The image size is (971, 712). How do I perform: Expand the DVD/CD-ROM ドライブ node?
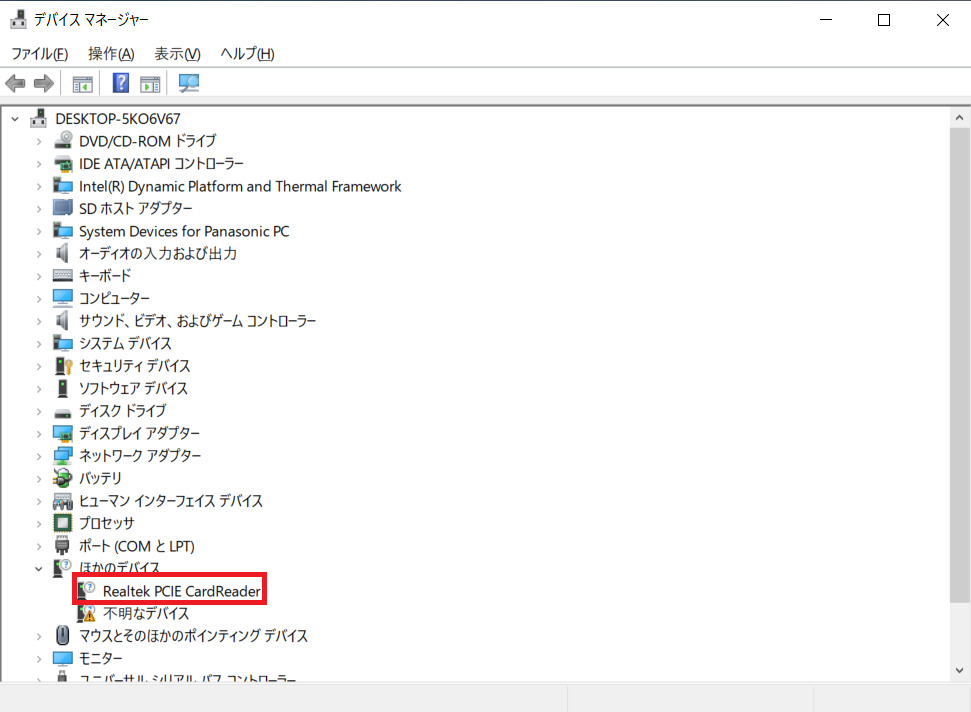39,141
